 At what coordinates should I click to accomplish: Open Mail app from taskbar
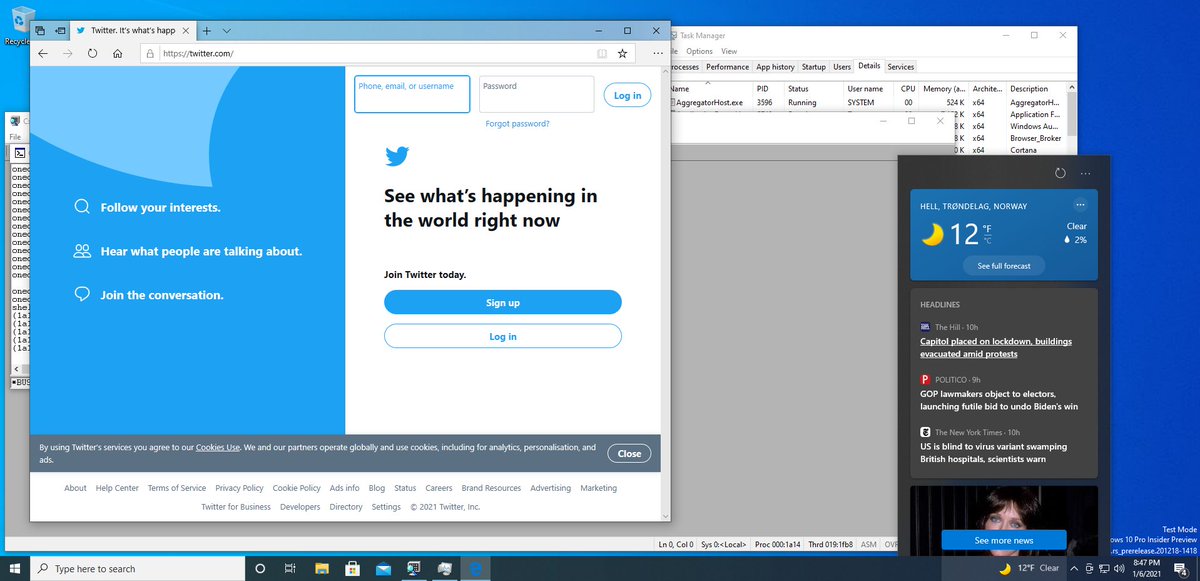[x=382, y=568]
